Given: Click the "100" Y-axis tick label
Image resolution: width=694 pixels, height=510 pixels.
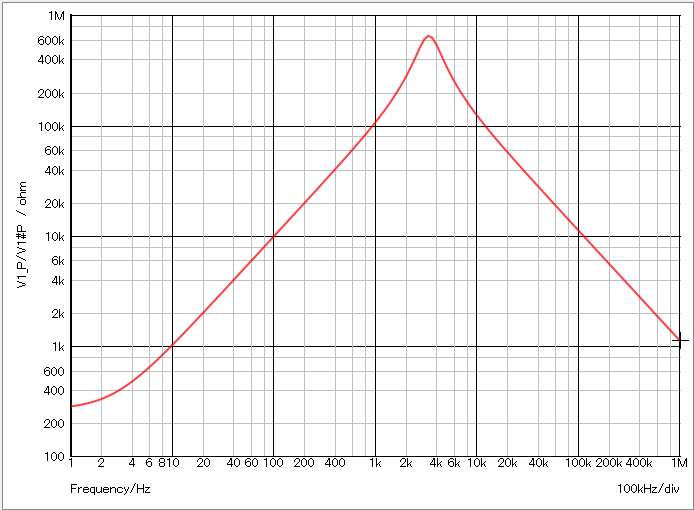Looking at the screenshot, I should (54, 456).
